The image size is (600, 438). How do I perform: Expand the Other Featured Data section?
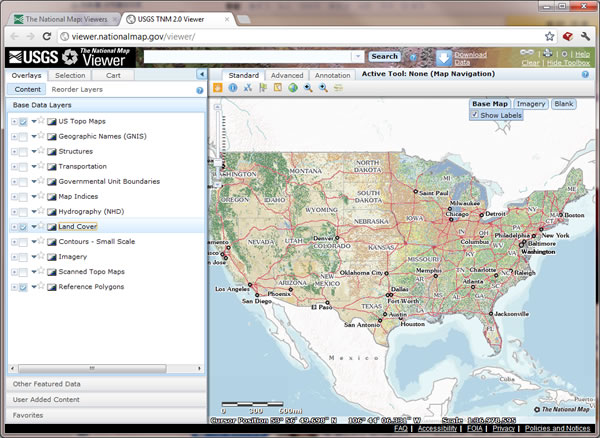click(x=106, y=384)
